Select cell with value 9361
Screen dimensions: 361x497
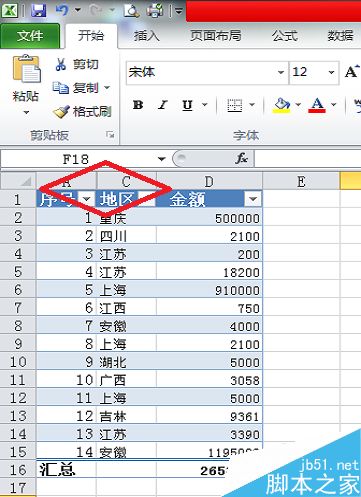(209, 416)
